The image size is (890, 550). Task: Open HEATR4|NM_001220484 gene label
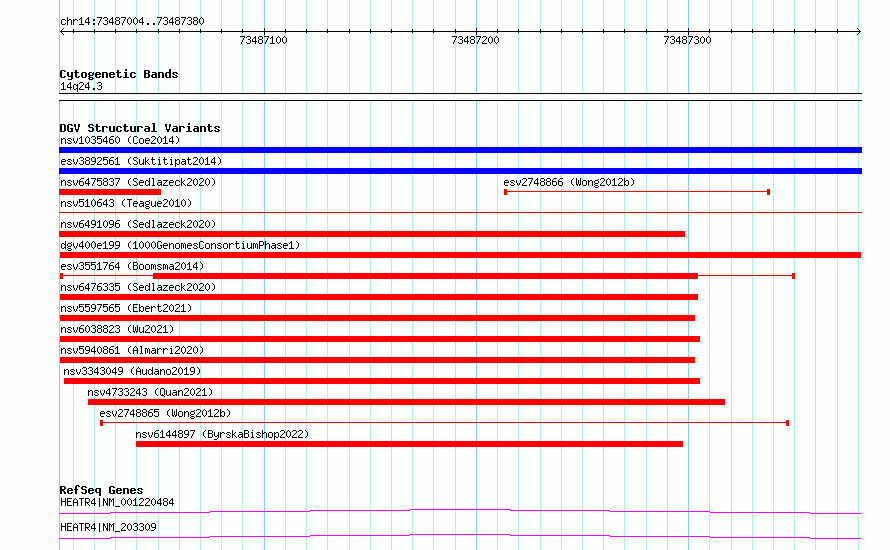click(x=117, y=502)
